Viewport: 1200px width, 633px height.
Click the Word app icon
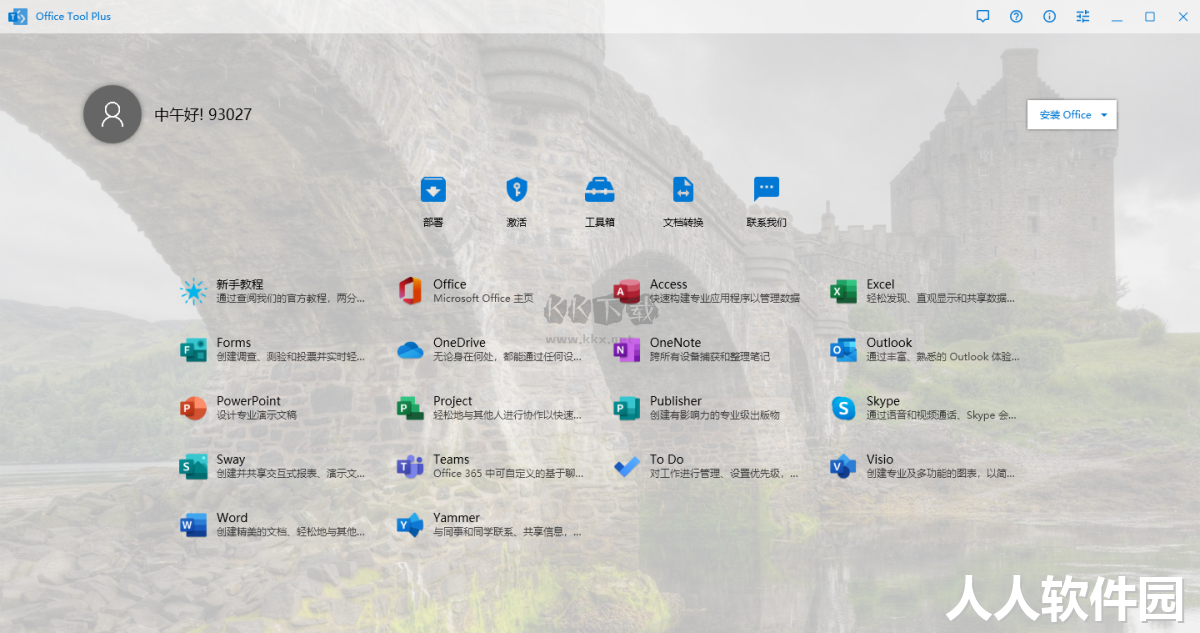[193, 525]
